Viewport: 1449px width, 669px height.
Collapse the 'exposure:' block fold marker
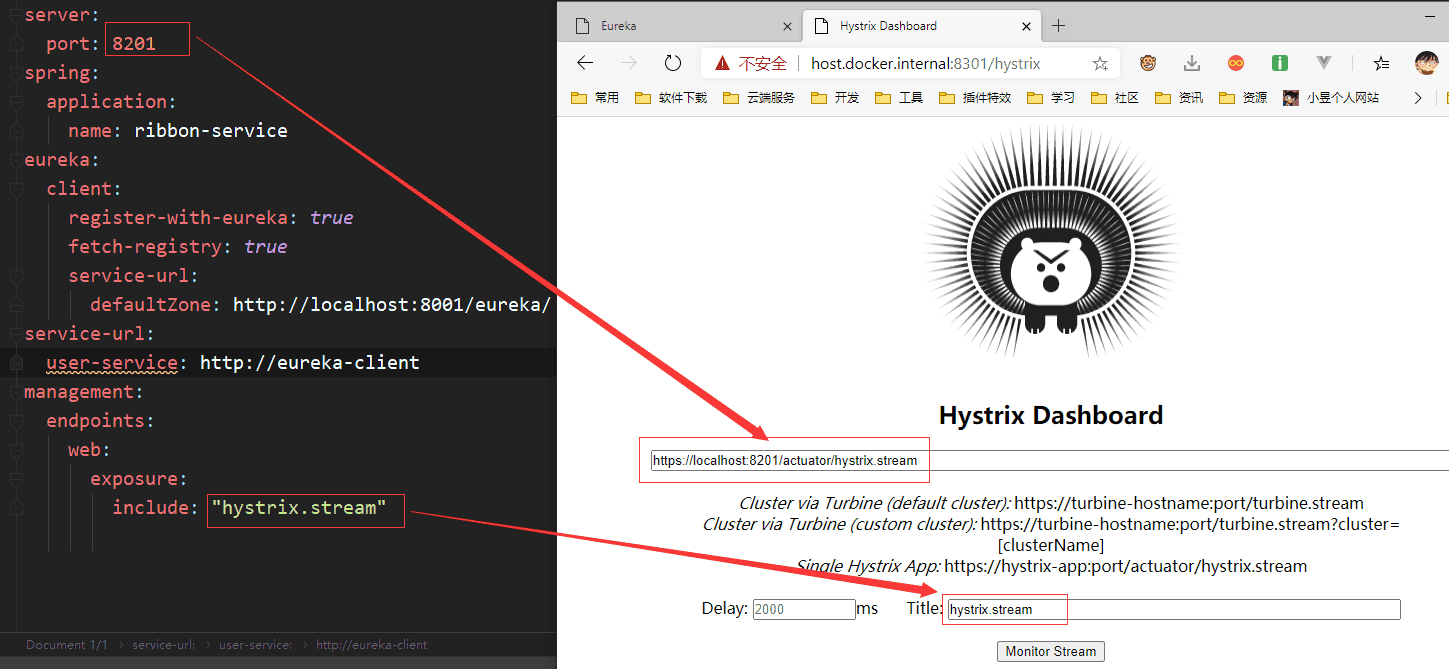[15, 478]
